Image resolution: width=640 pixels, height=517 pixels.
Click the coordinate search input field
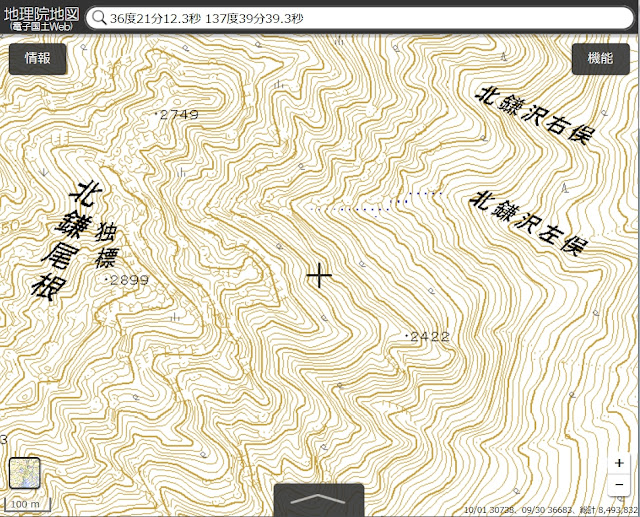click(360, 18)
